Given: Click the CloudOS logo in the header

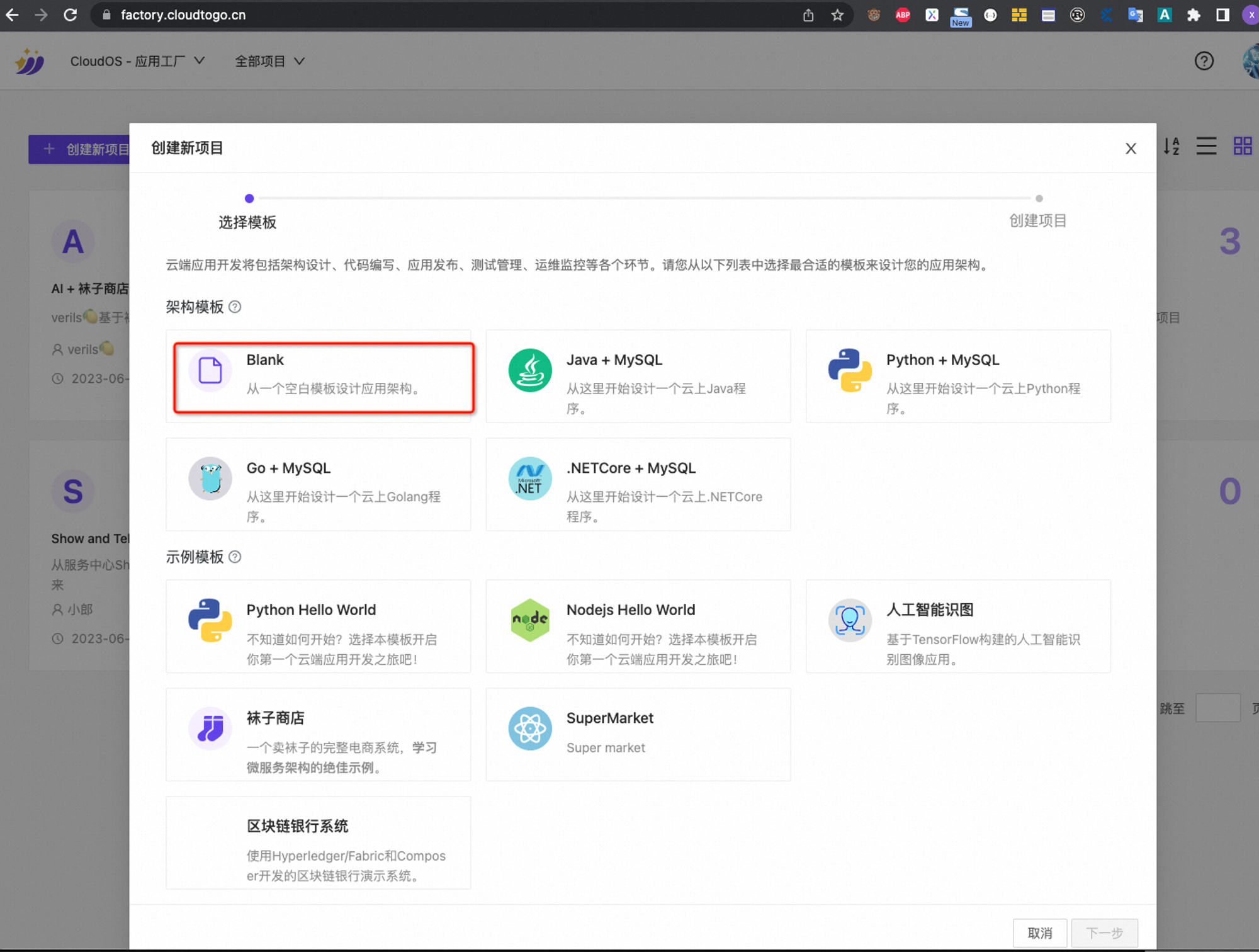Looking at the screenshot, I should [30, 60].
